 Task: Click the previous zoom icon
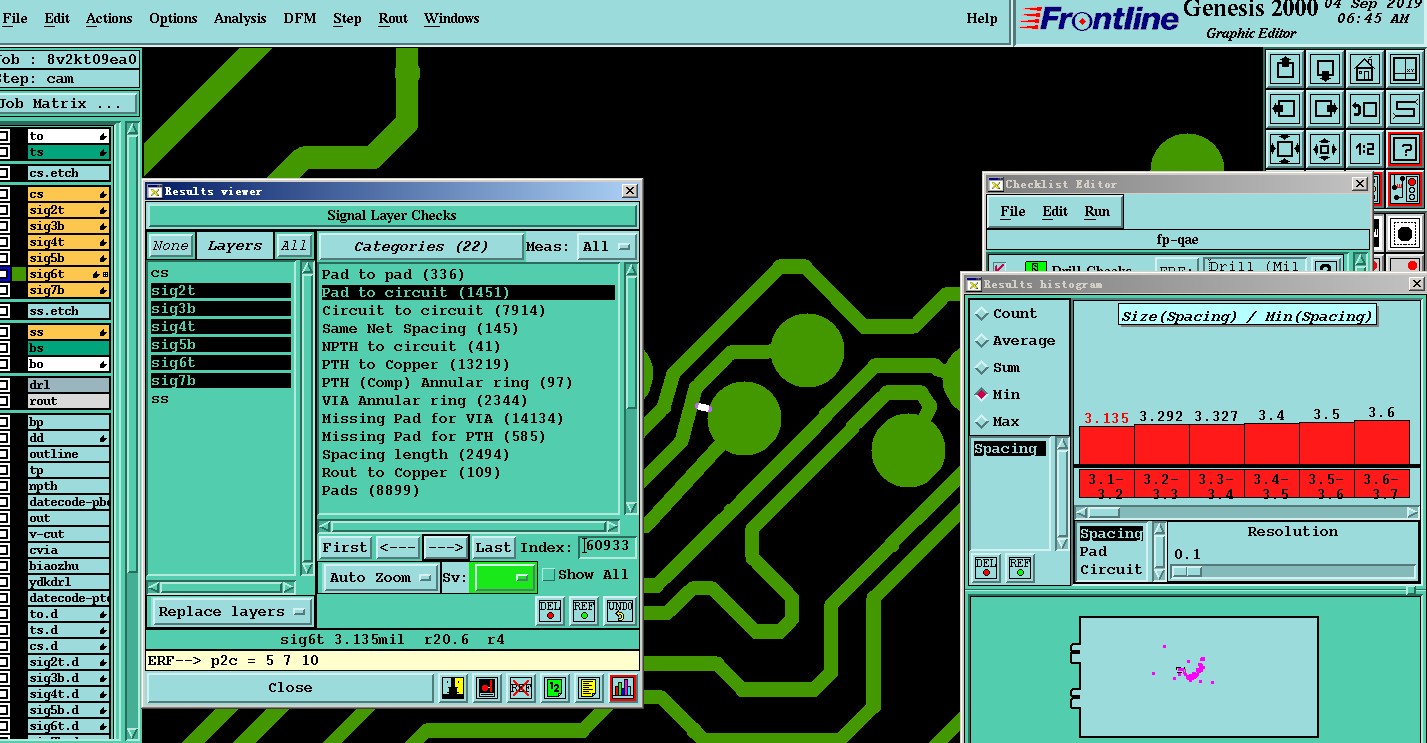(1365, 109)
